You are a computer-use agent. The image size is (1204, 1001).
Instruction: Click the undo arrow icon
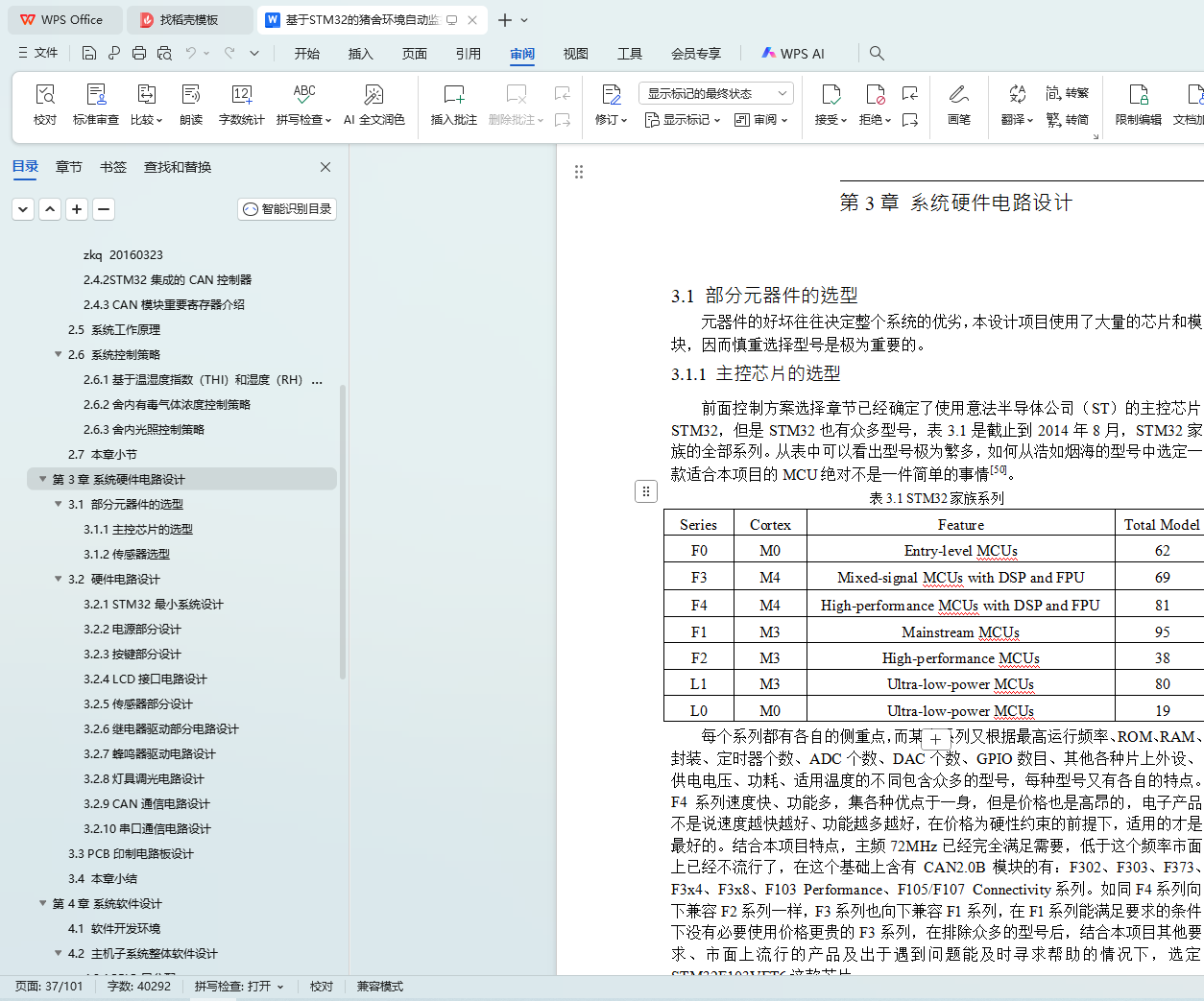click(x=191, y=53)
